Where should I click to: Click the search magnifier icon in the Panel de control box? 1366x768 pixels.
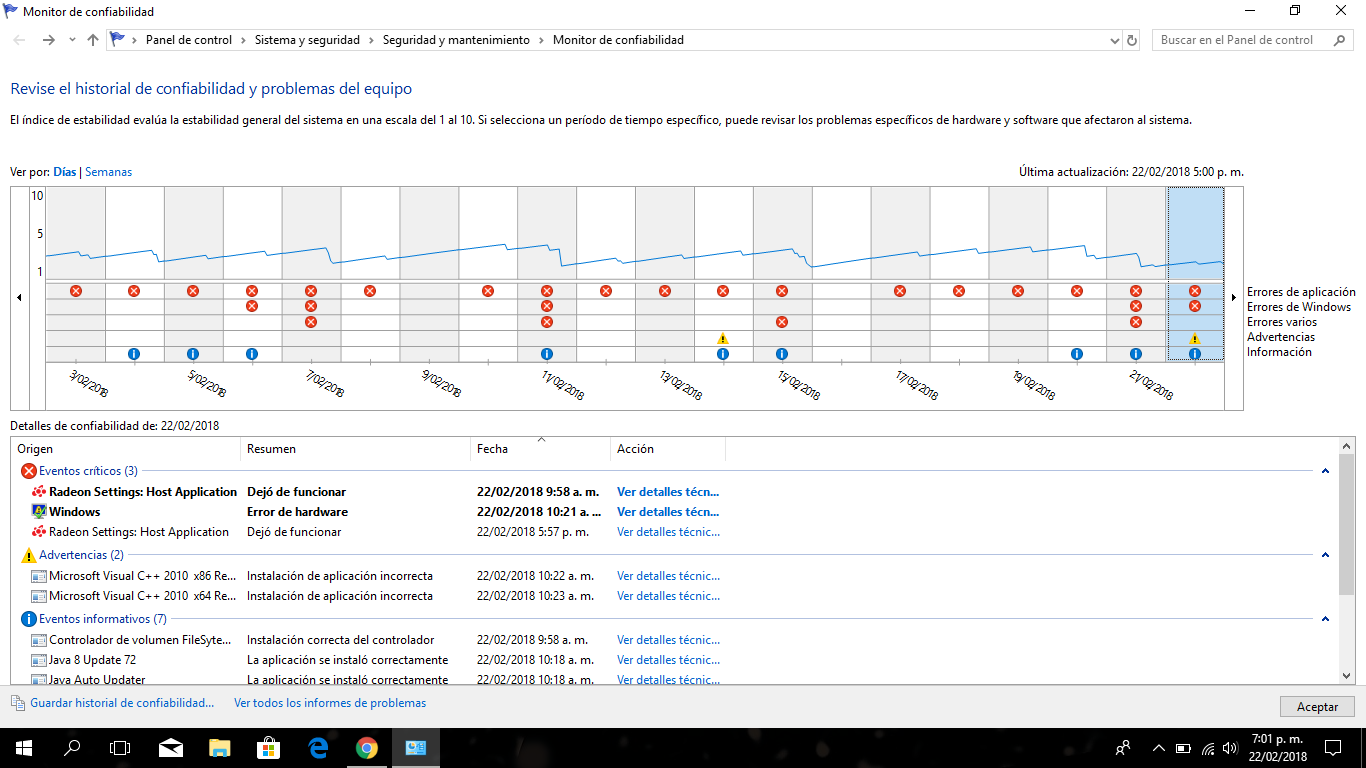pyautogui.click(x=1339, y=40)
